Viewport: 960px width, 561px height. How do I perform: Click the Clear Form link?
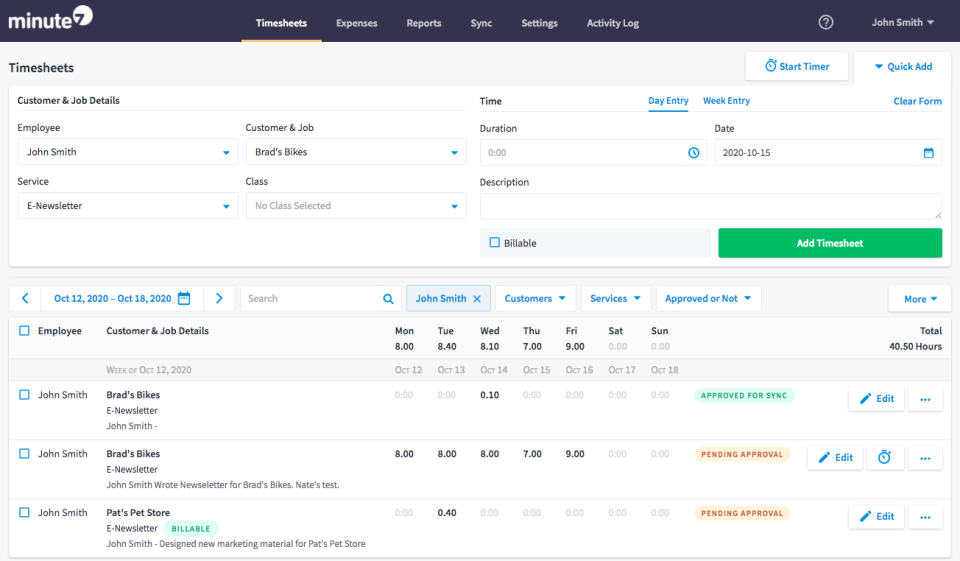click(917, 101)
